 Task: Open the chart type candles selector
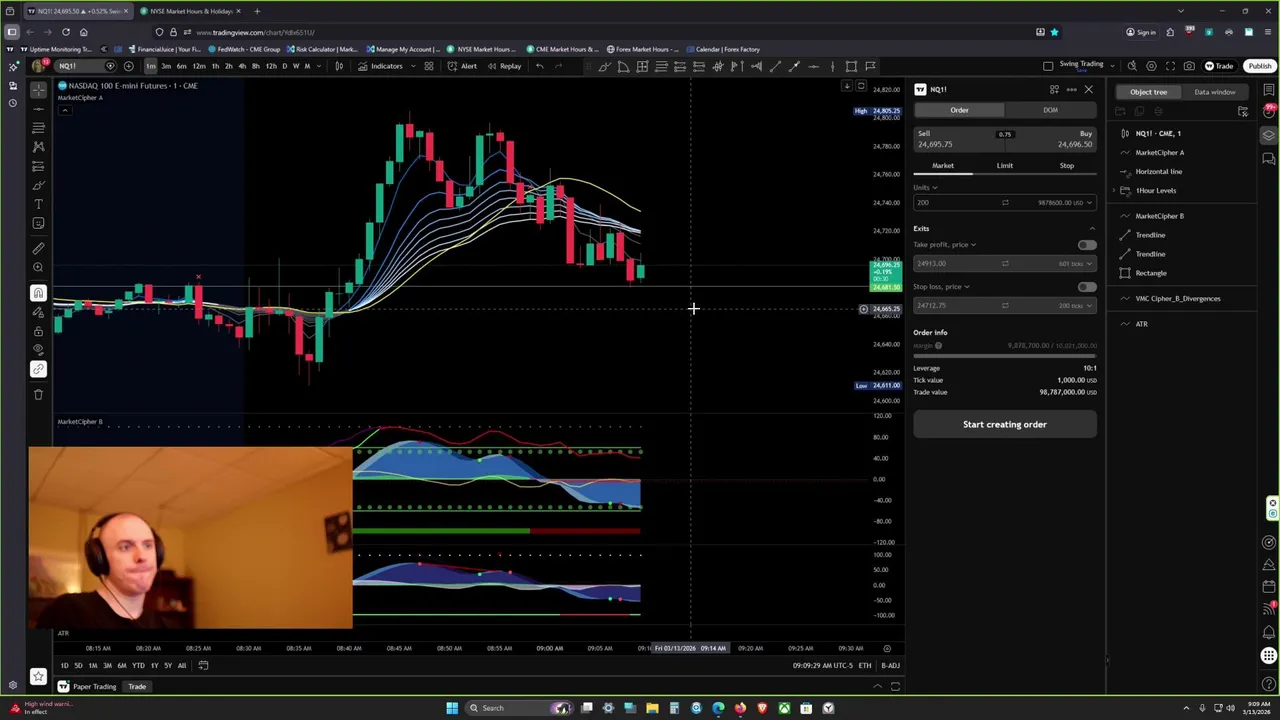pyautogui.click(x=339, y=66)
